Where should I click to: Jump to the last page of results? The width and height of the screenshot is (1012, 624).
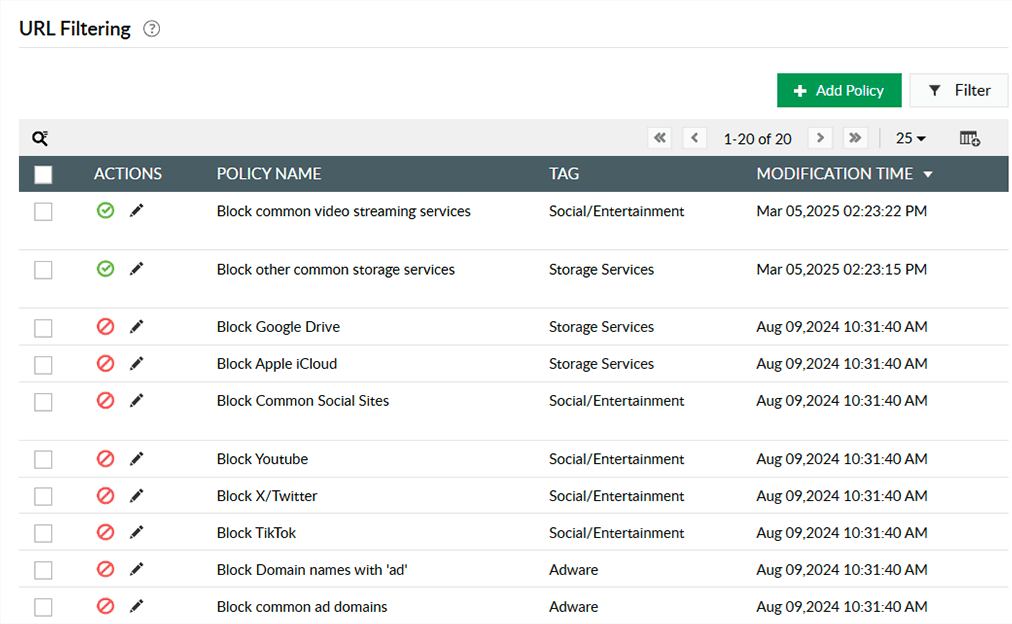(x=855, y=138)
